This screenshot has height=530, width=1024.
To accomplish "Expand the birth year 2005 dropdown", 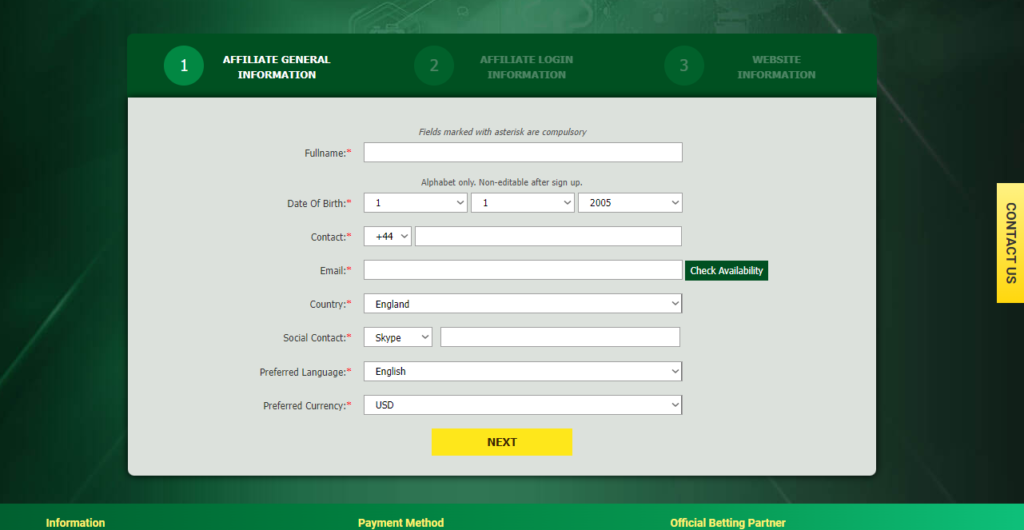I will tap(630, 203).
